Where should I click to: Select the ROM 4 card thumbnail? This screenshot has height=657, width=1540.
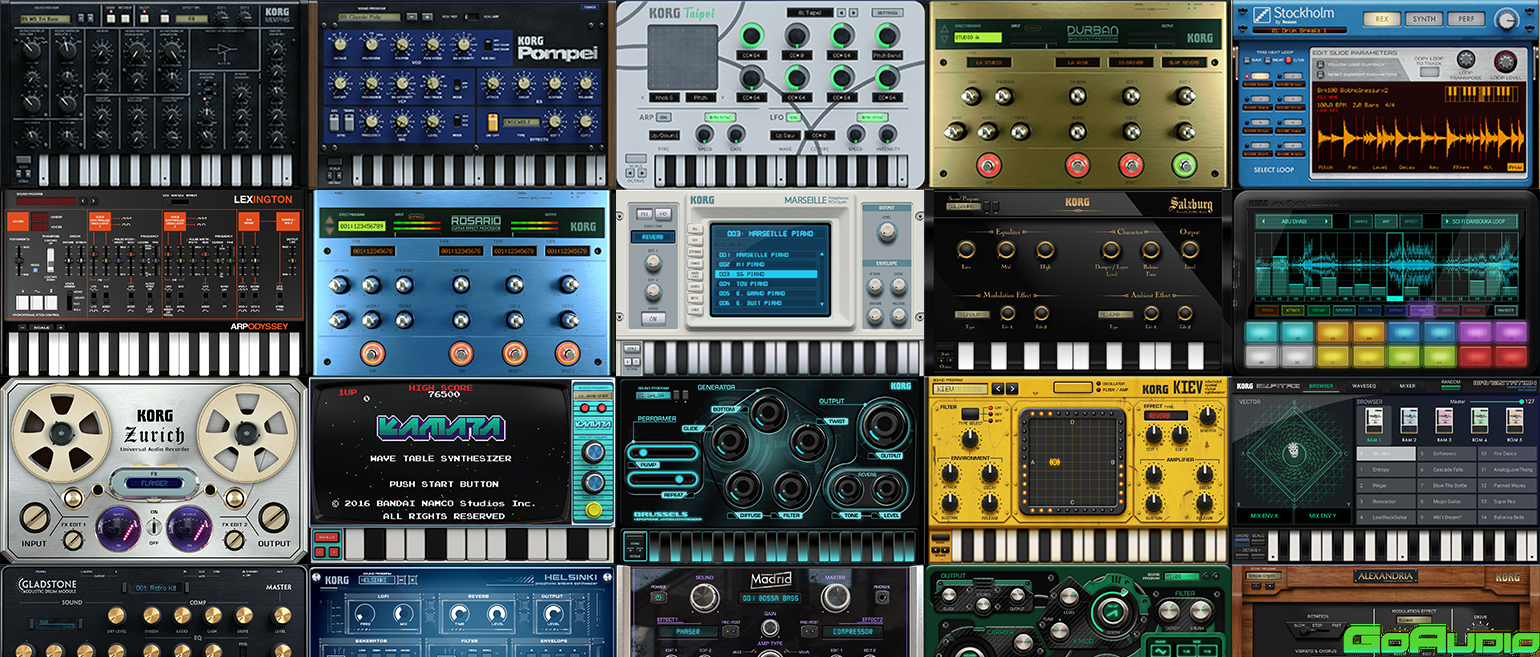coord(1478,420)
